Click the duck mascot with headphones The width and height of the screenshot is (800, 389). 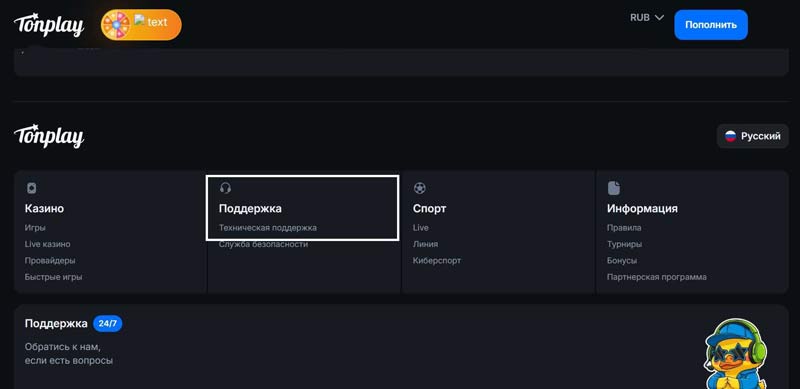735,354
